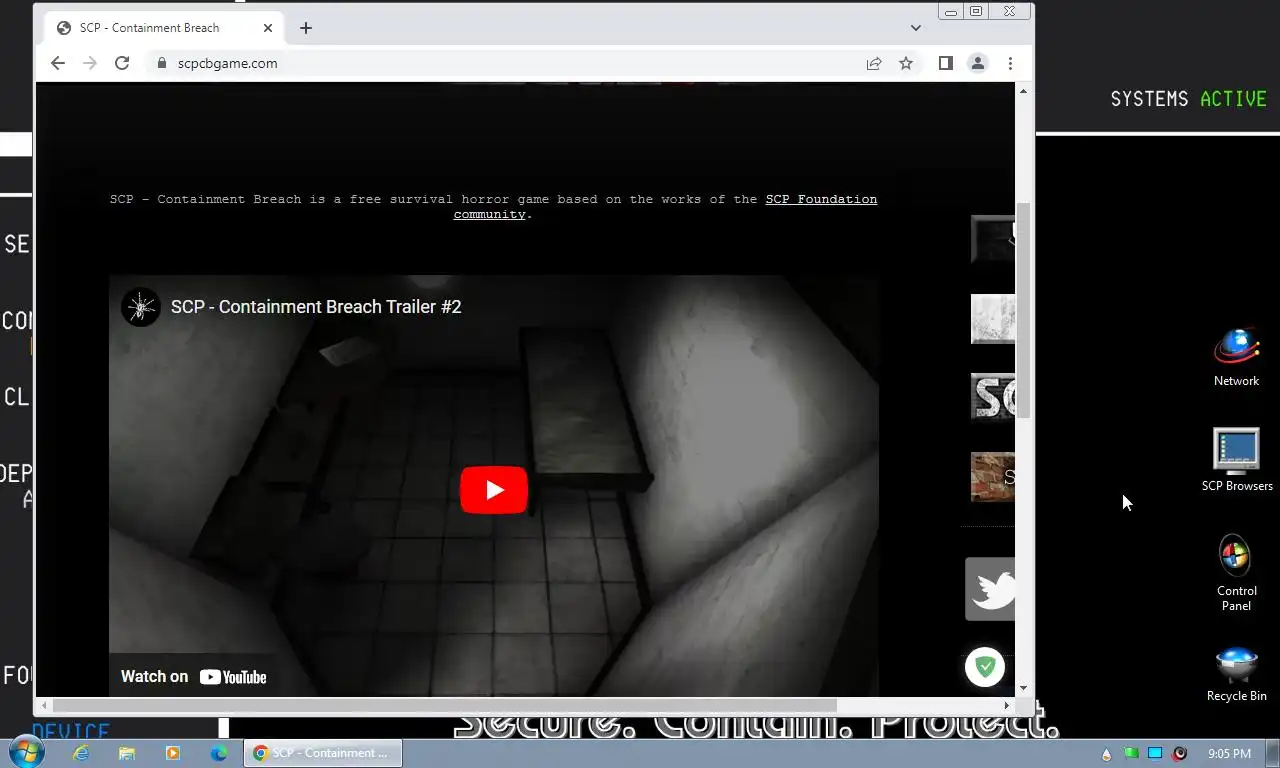The width and height of the screenshot is (1280, 768).
Task: Bookmark this page with the star
Action: [x=906, y=63]
